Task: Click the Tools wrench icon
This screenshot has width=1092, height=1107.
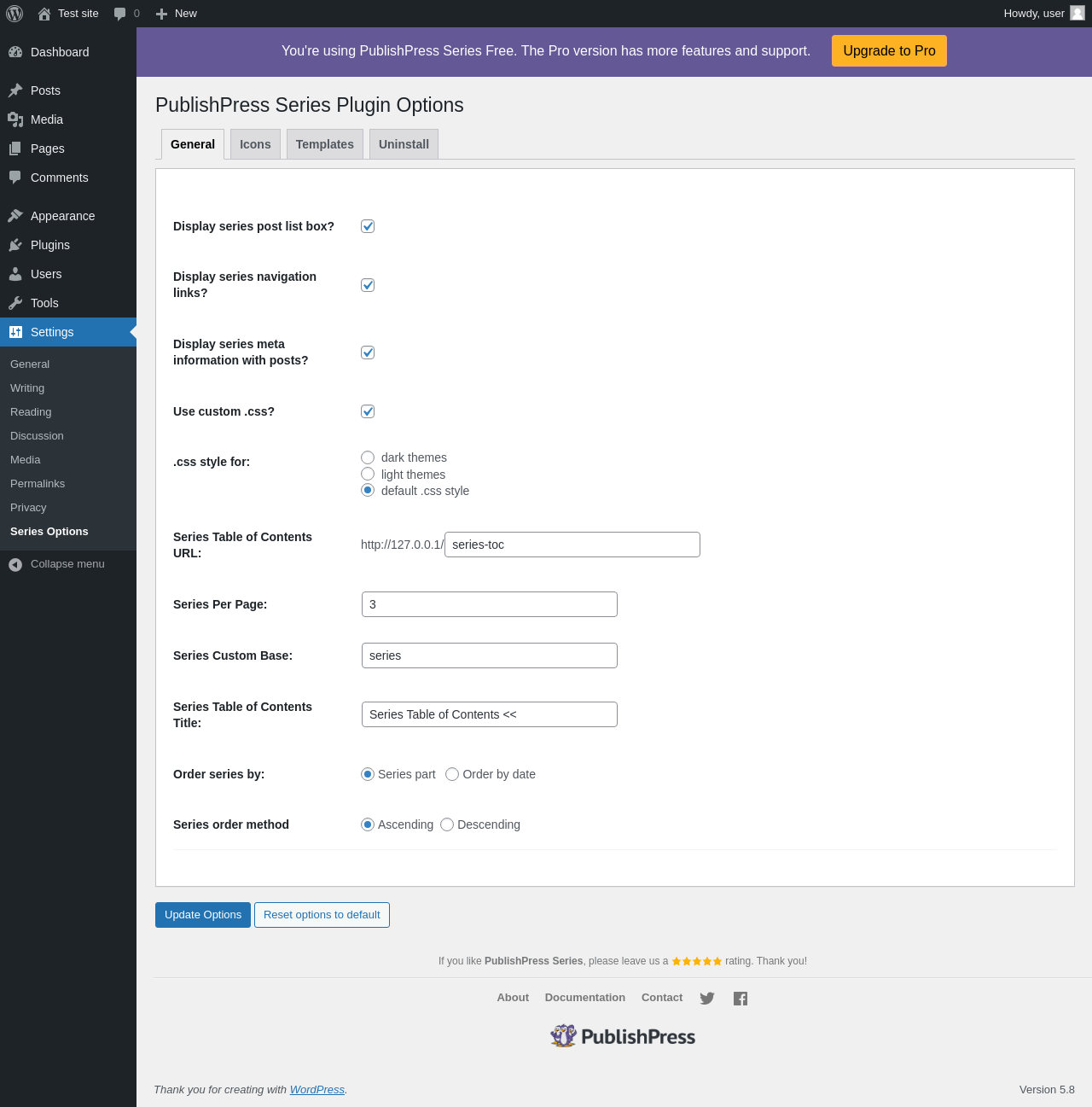Action: (x=15, y=303)
